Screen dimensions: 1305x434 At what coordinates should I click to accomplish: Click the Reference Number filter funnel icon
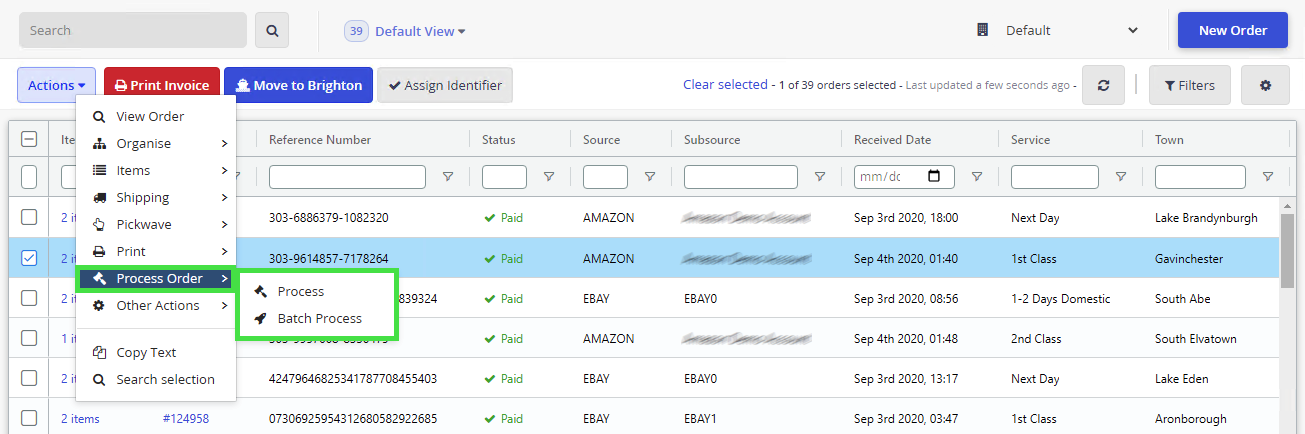(448, 177)
